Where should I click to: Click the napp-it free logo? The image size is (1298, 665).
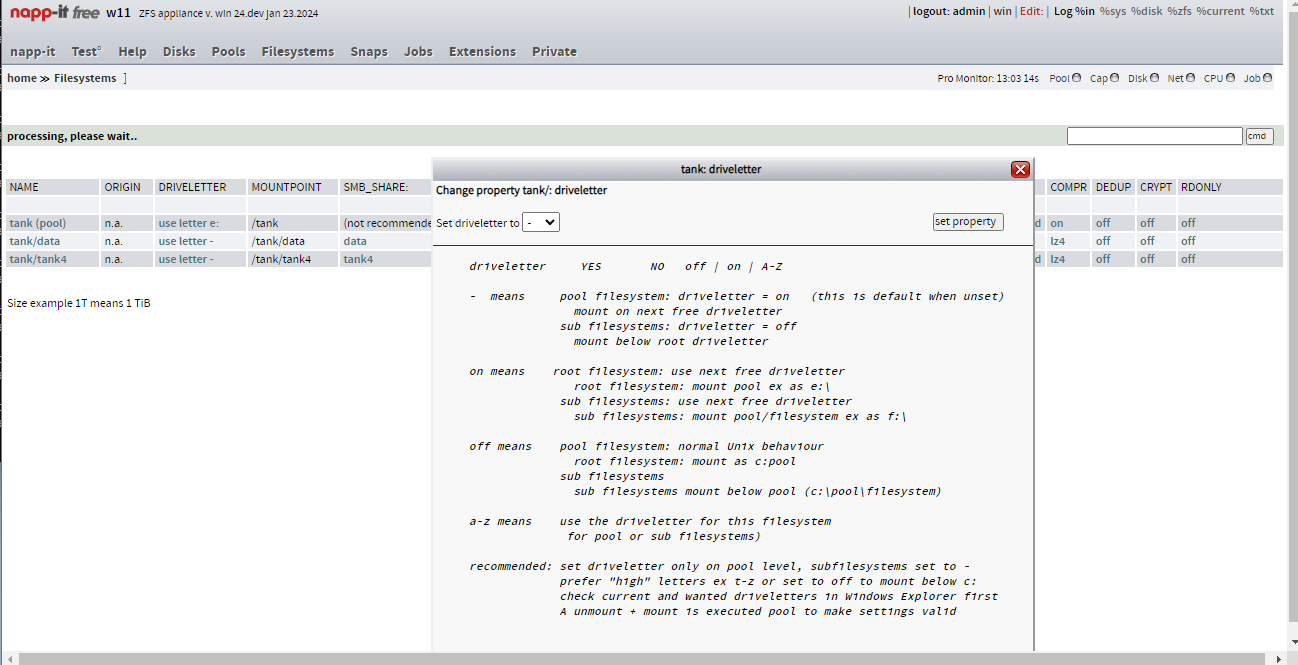tap(54, 13)
